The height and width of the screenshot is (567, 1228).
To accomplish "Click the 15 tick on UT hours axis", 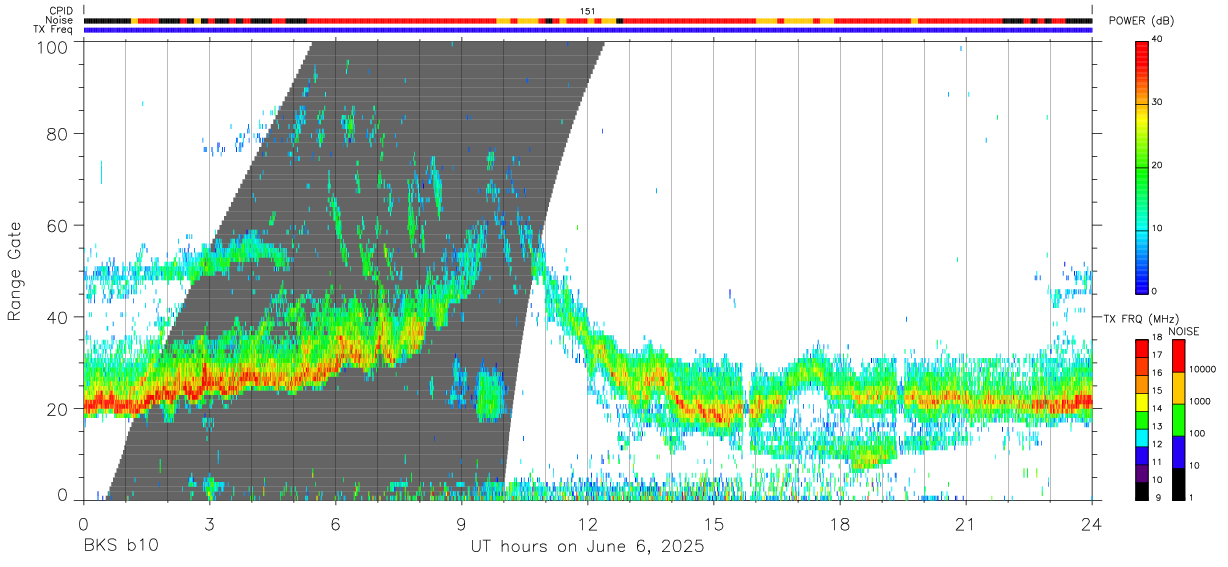I will [x=714, y=522].
